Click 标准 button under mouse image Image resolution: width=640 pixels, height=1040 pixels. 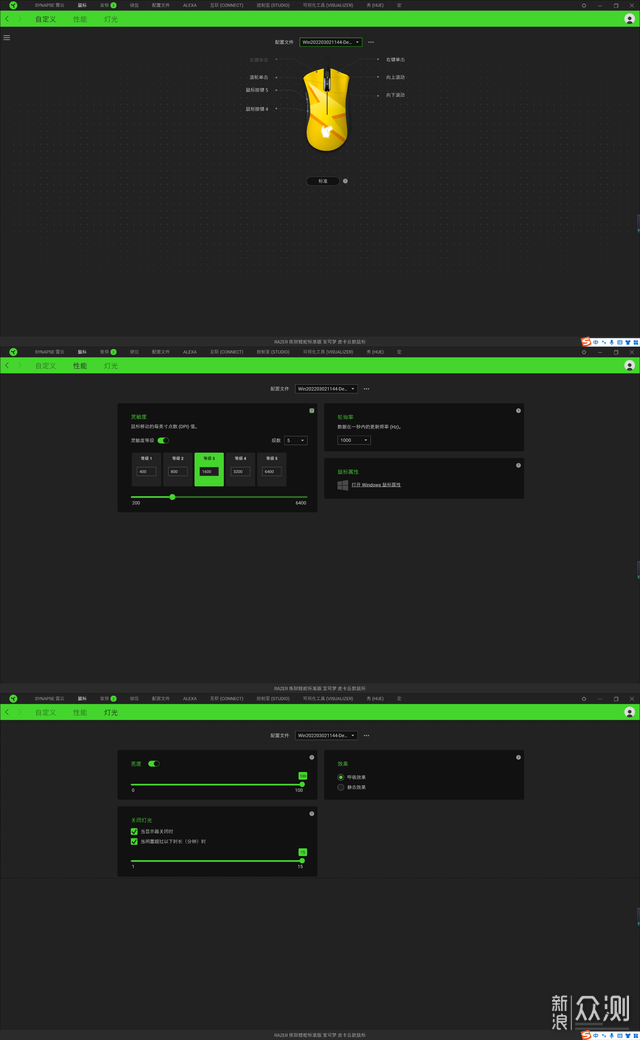323,181
